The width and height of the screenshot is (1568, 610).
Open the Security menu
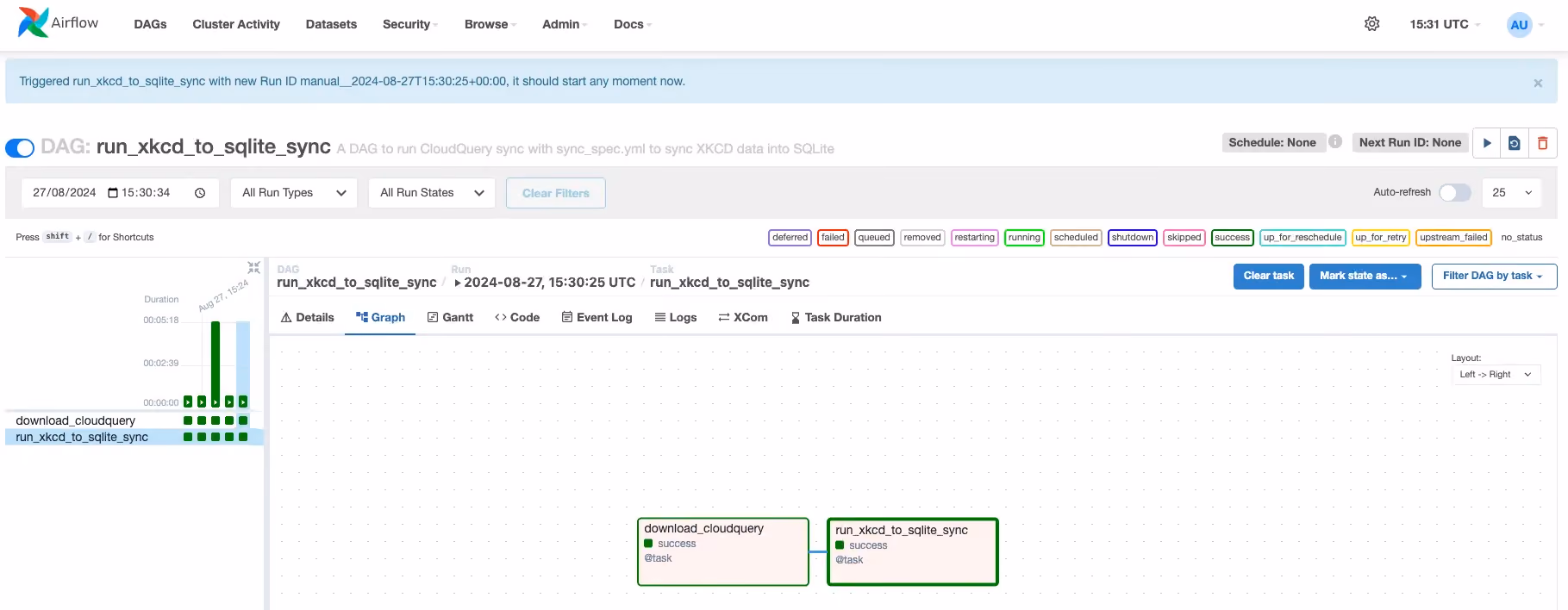click(410, 24)
